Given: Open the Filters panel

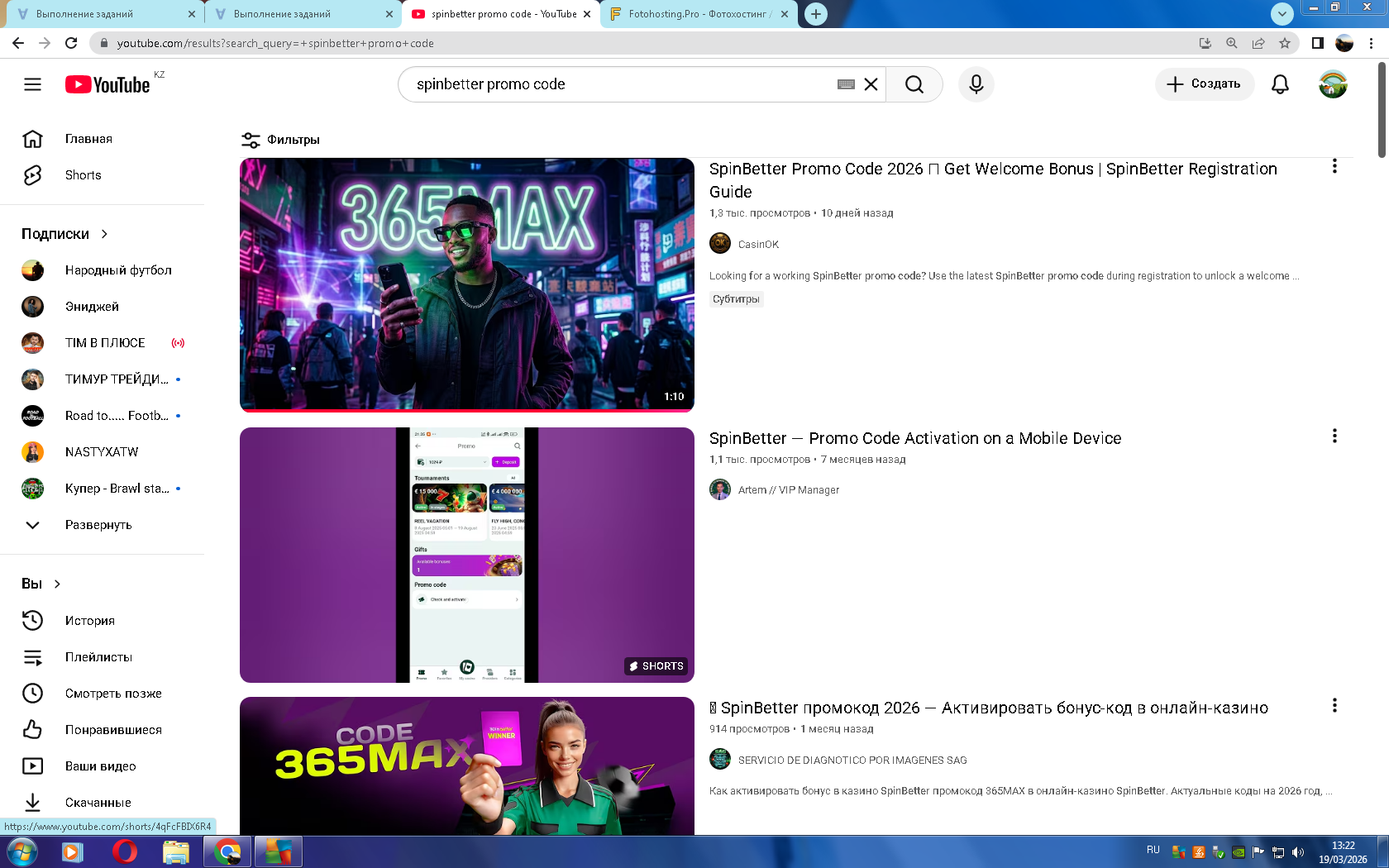Looking at the screenshot, I should 280,140.
